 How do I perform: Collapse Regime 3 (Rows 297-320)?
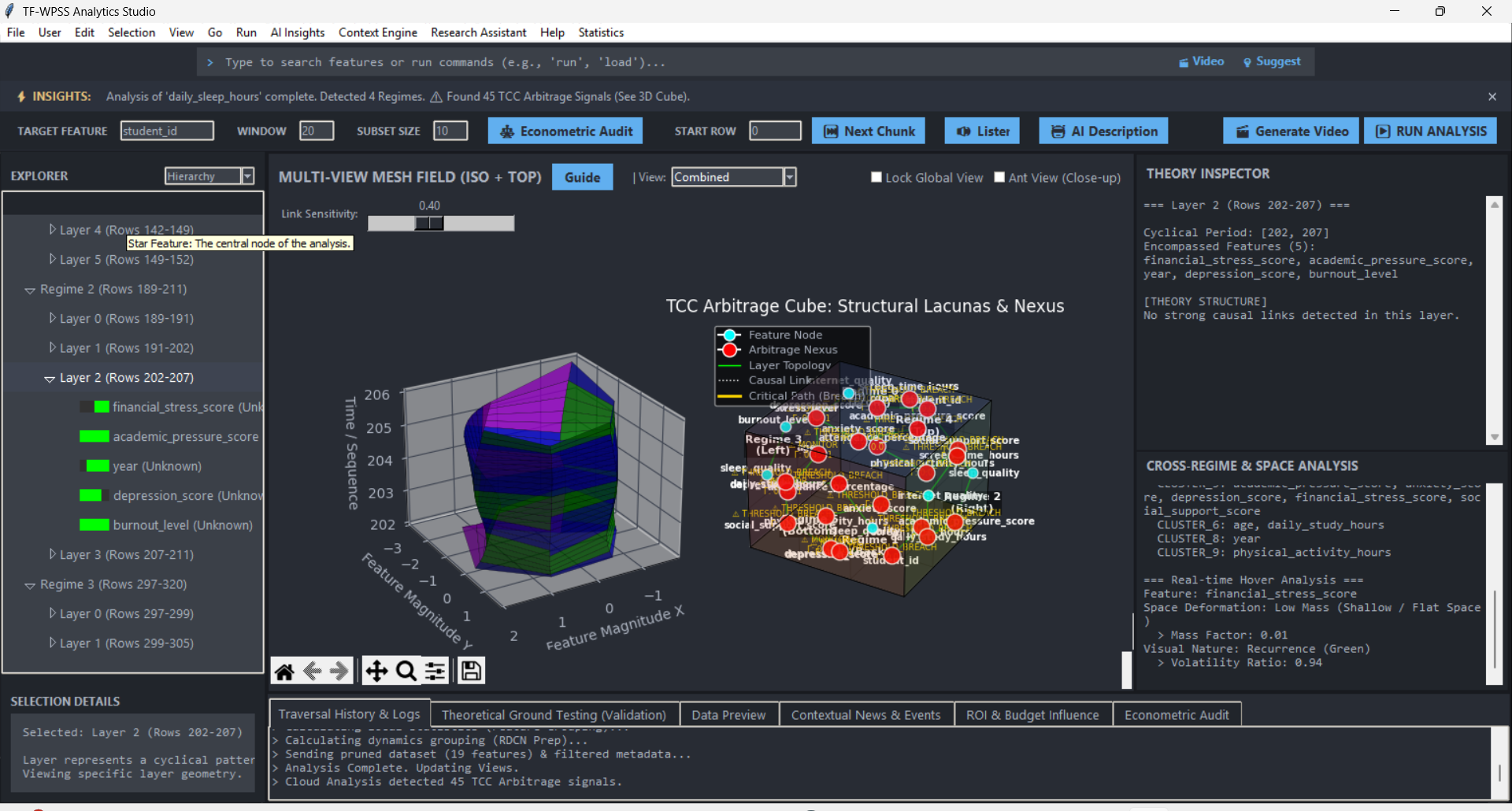(x=30, y=585)
